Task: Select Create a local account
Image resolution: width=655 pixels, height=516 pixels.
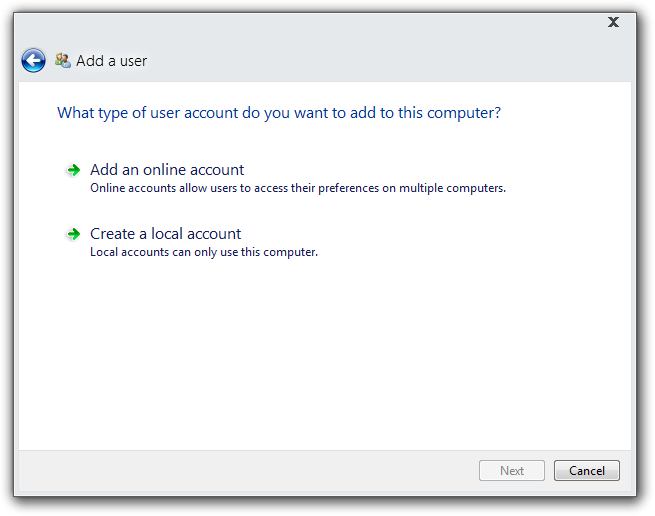Action: pos(165,234)
